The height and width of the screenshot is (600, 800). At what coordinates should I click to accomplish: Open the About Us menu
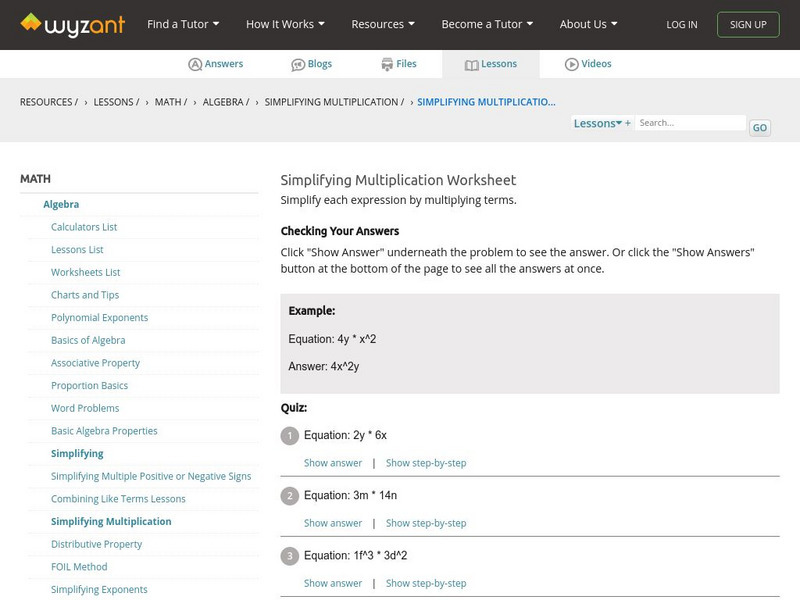[588, 24]
